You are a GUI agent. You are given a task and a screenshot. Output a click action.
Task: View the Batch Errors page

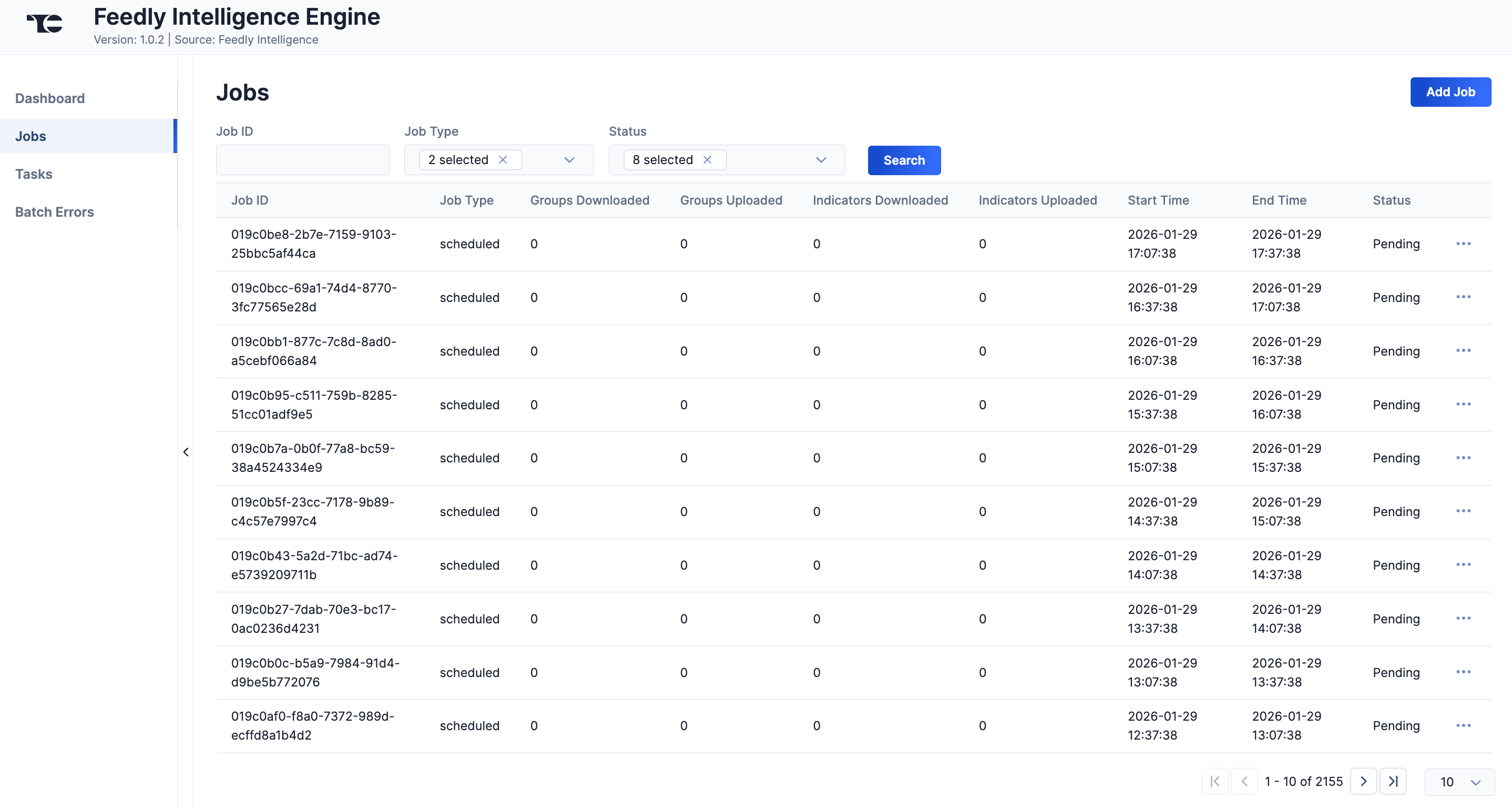click(55, 212)
